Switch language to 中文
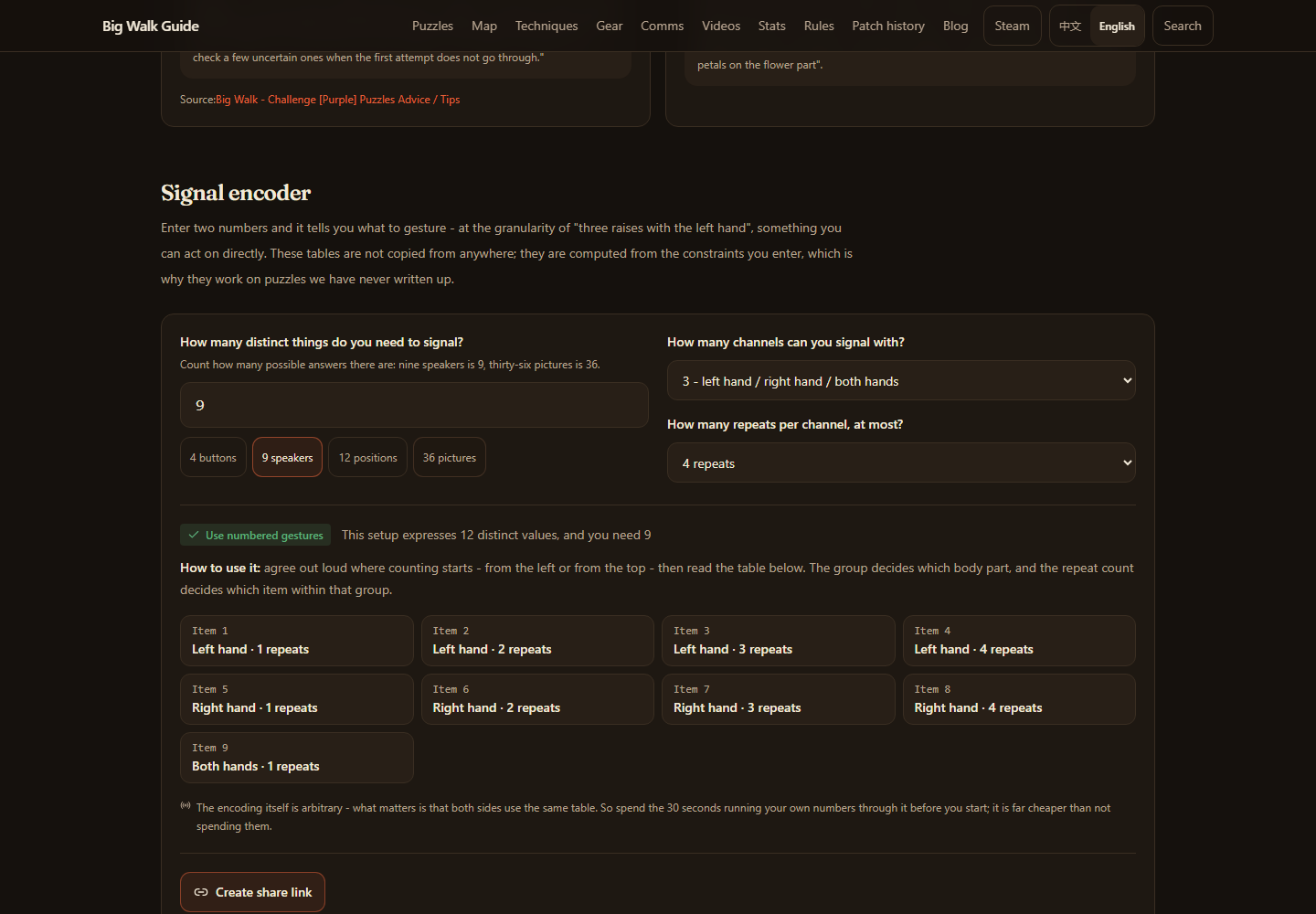 1070,26
